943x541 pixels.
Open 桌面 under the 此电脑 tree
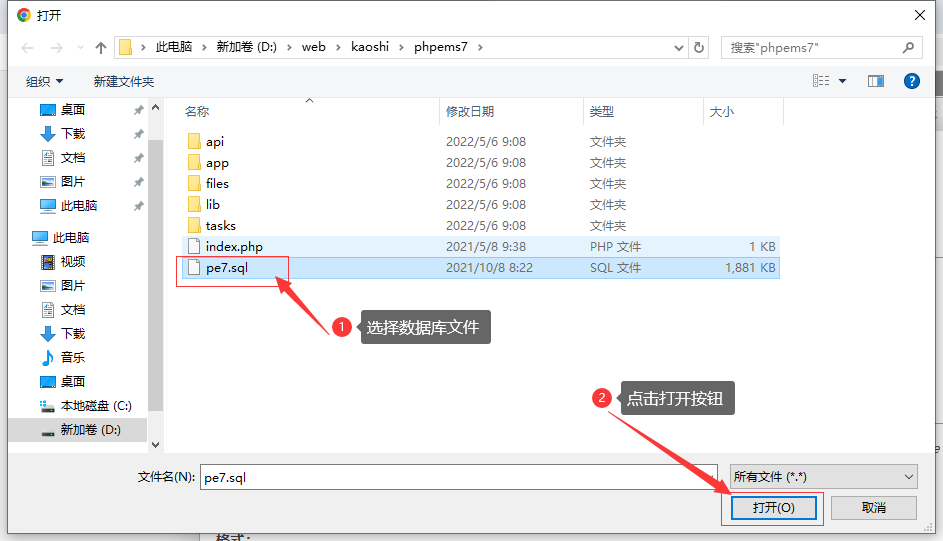tap(73, 382)
